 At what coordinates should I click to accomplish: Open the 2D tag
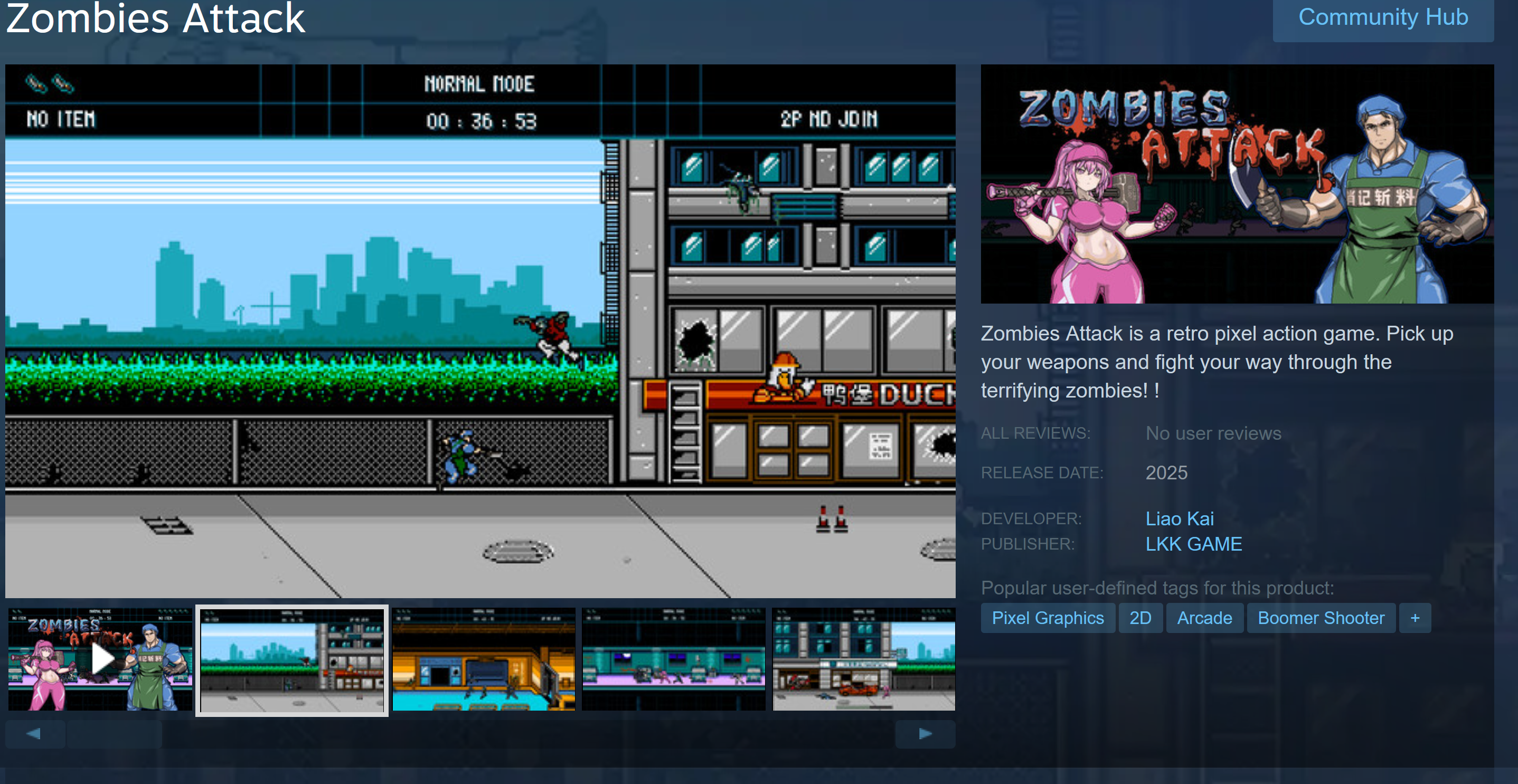1140,618
